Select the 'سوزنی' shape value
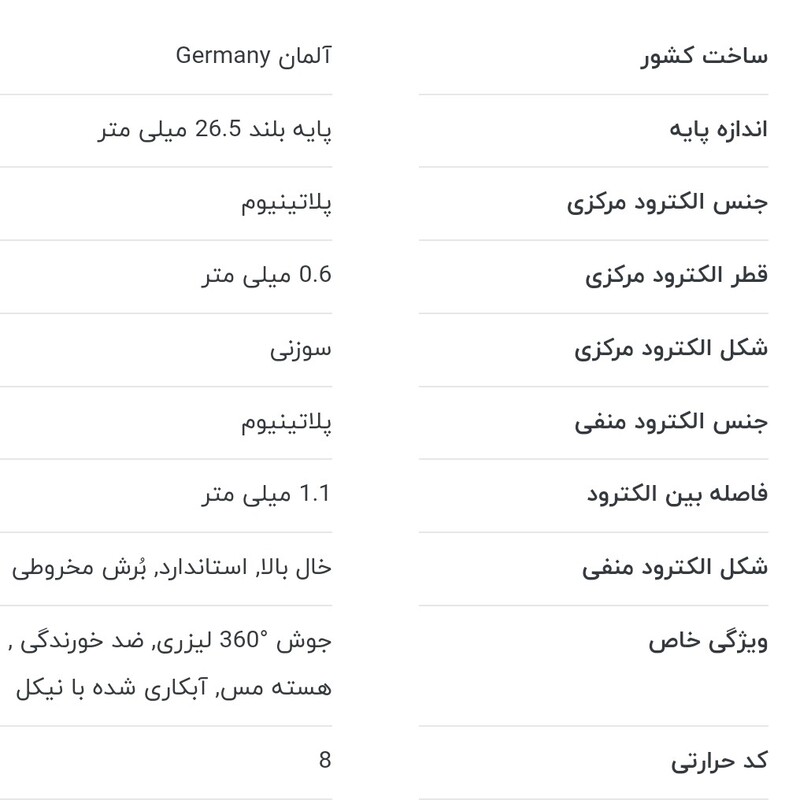Image resolution: width=800 pixels, height=800 pixels. 301,348
